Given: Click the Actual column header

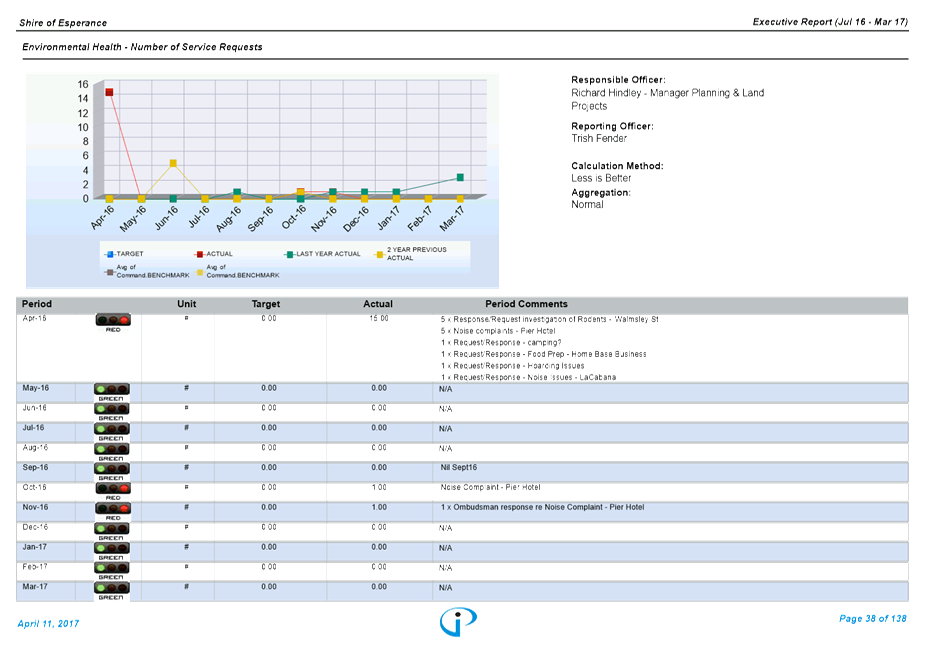Looking at the screenshot, I should (x=378, y=304).
